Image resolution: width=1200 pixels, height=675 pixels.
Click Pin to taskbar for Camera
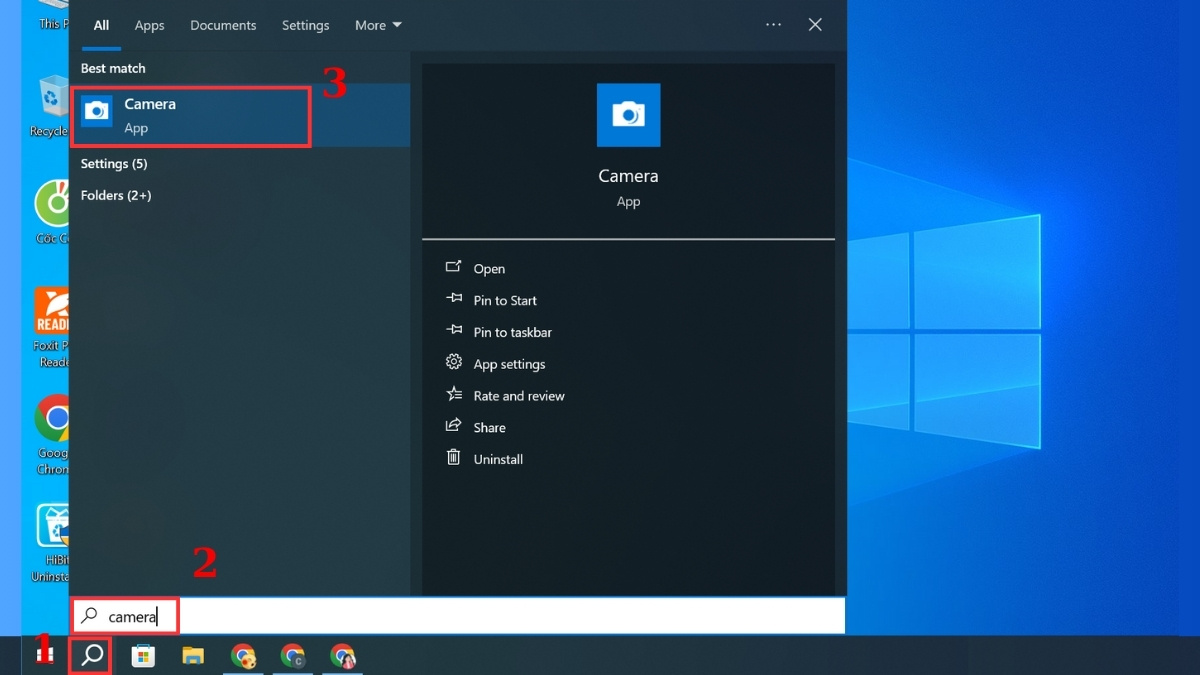pos(513,332)
